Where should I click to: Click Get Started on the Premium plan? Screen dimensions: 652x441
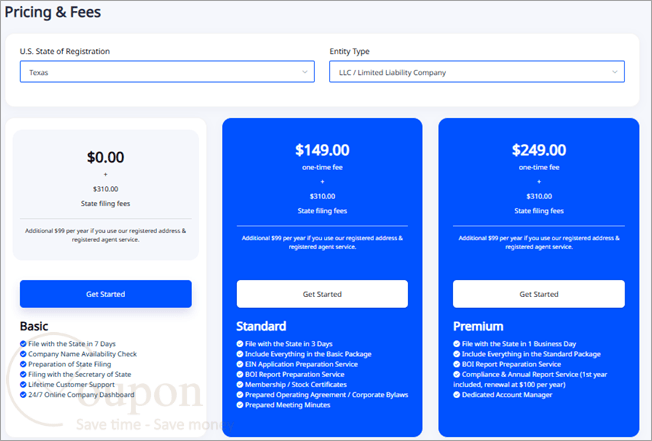[x=539, y=294]
